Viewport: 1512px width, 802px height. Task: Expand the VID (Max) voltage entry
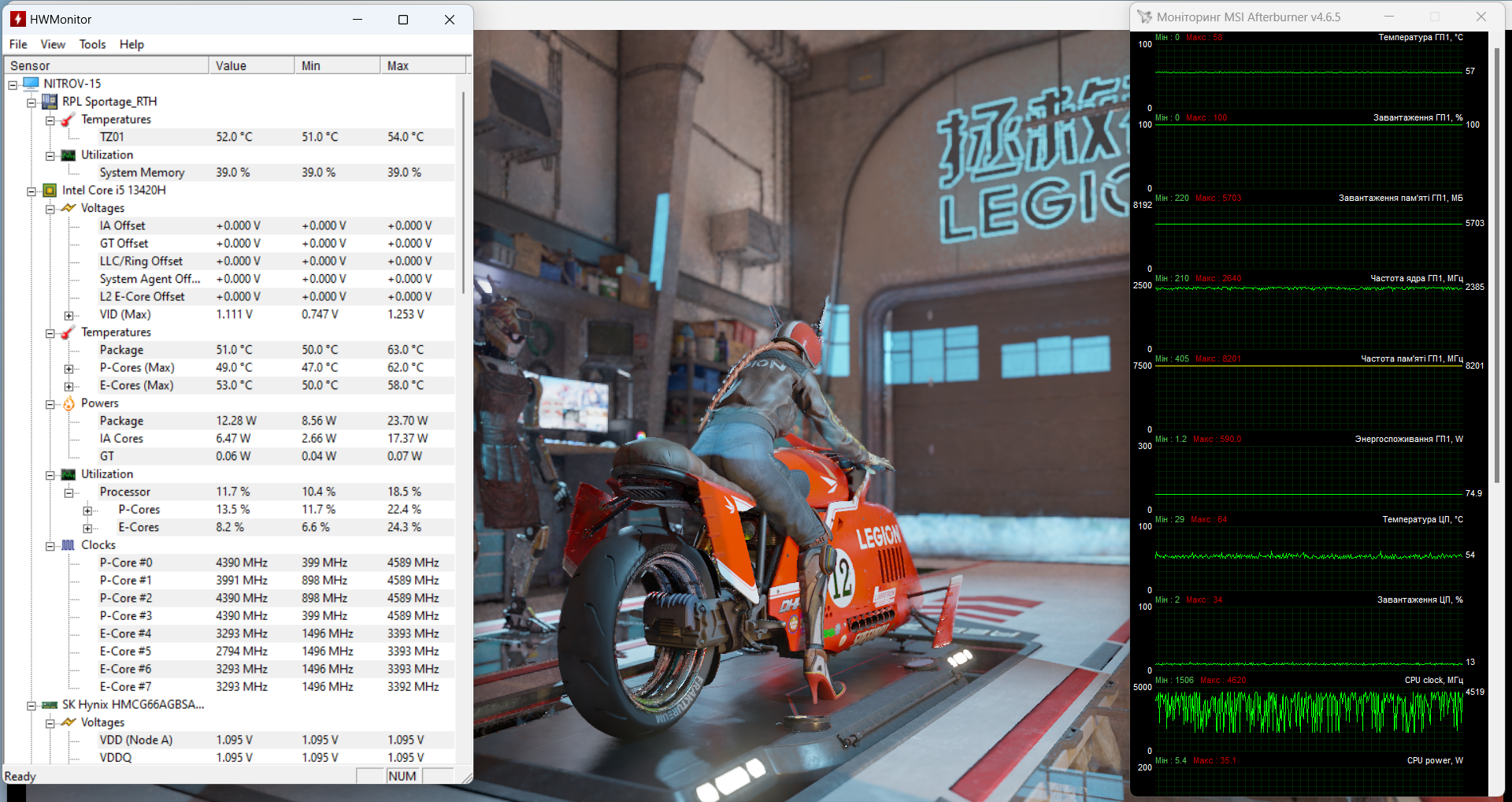(x=69, y=315)
